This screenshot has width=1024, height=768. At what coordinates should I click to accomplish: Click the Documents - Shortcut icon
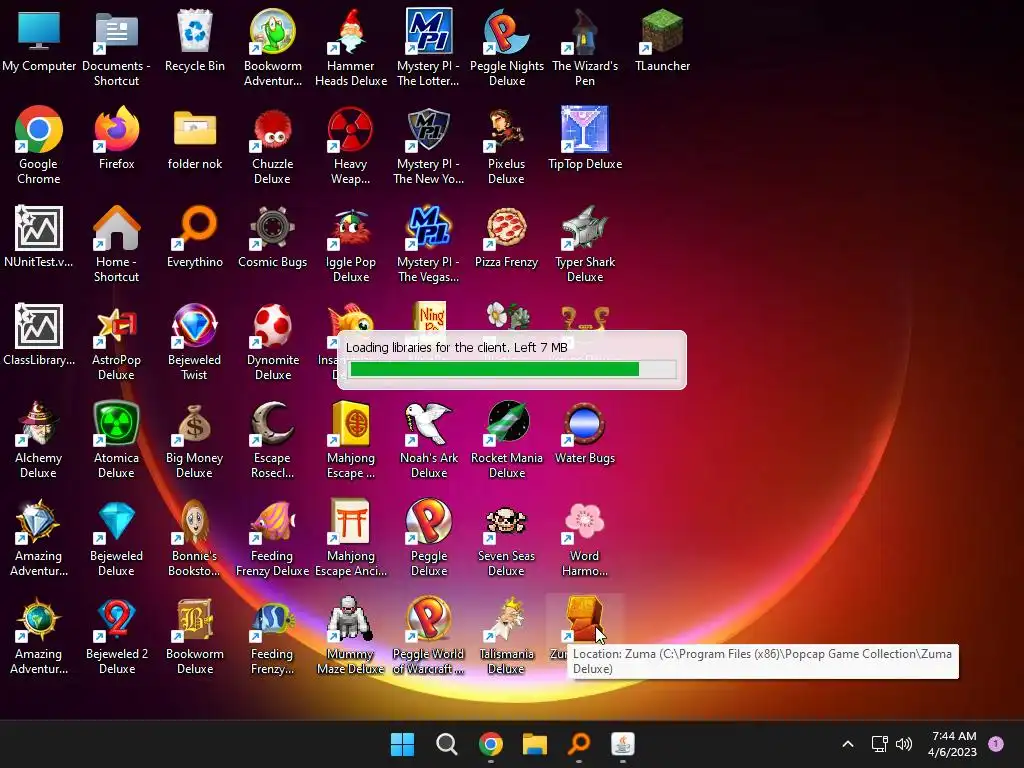[x=116, y=31]
